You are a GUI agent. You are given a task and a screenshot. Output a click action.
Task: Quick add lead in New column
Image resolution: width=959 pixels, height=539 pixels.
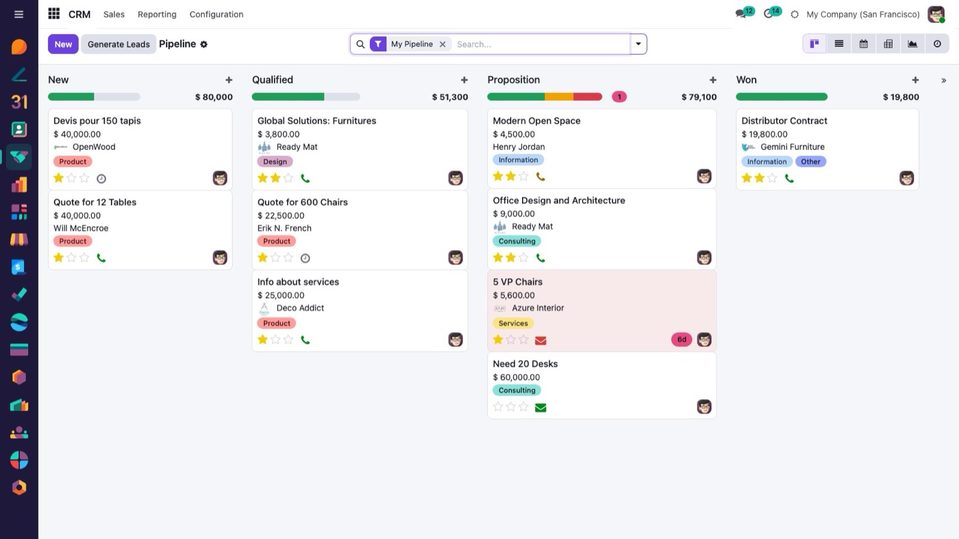click(x=229, y=80)
